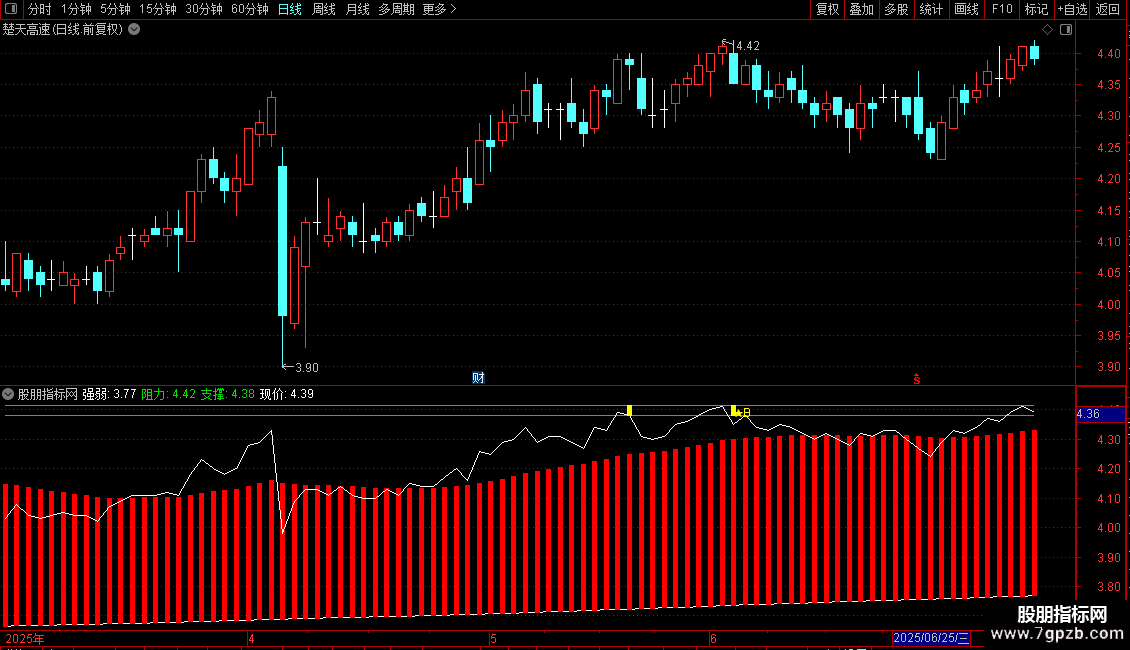Switch to 分时 intraday chart
The image size is (1130, 650).
[x=40, y=9]
